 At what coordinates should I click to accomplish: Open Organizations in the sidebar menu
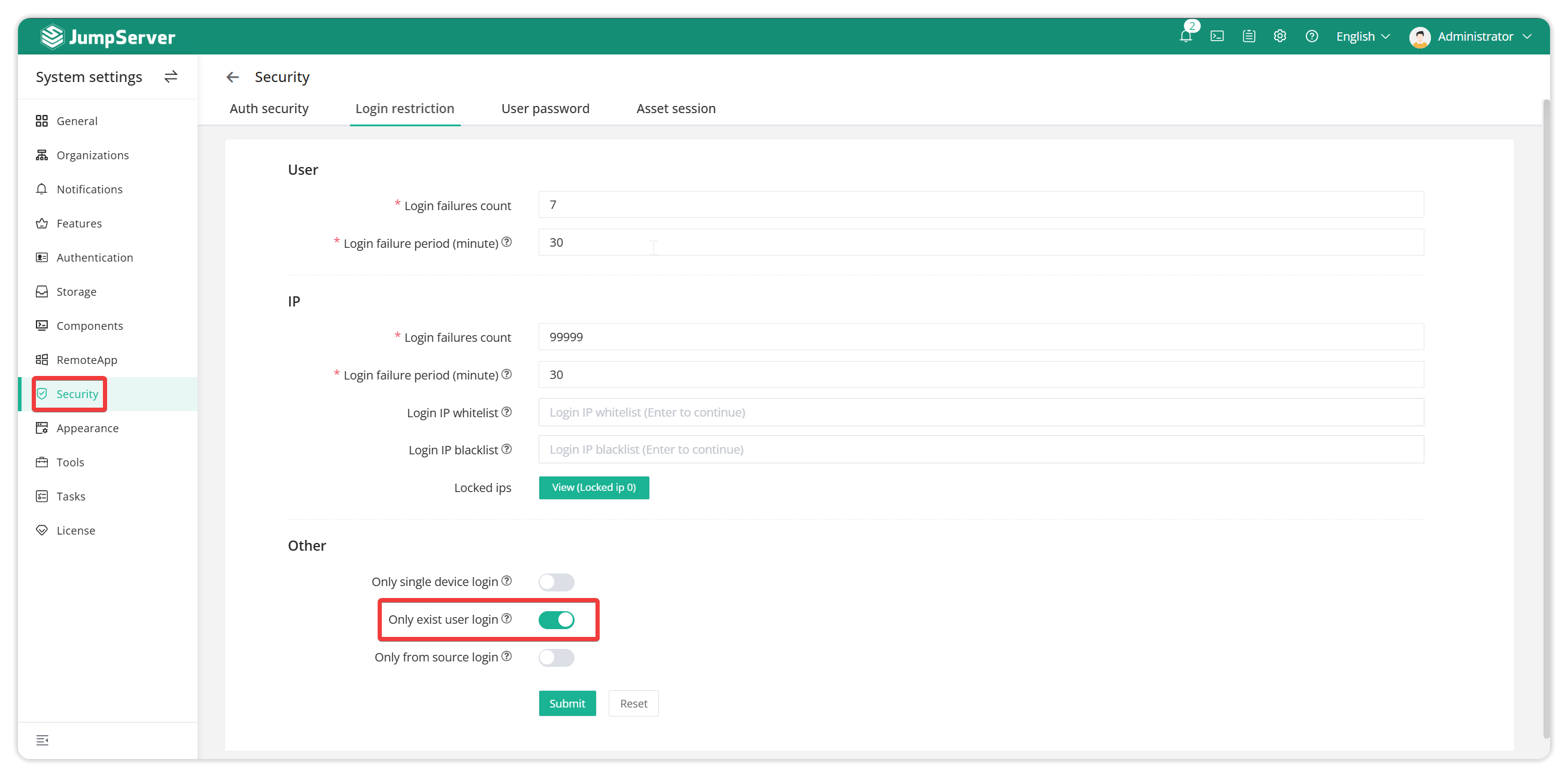point(107,154)
